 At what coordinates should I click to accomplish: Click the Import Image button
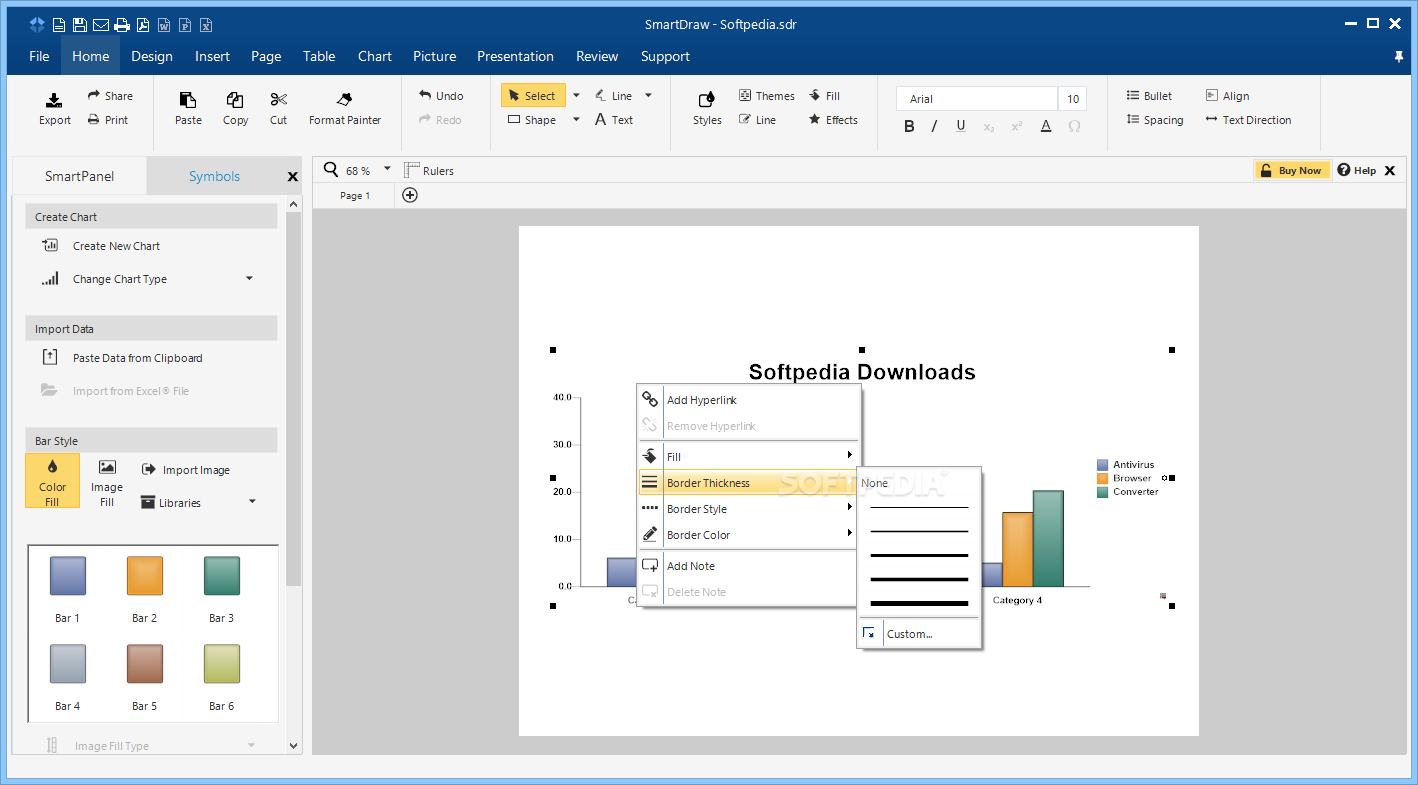point(186,470)
